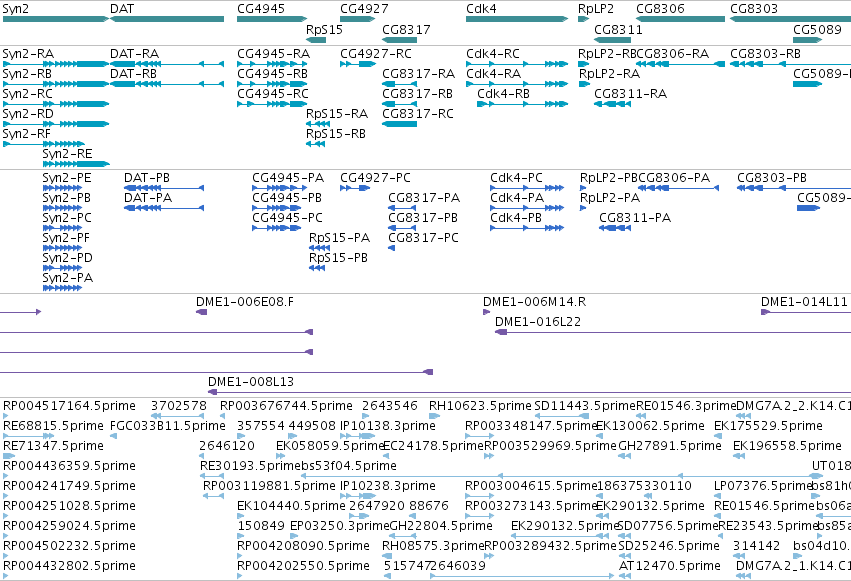Click EST RH10623.5prime
Image resolution: width=851 pixels, height=581 pixels.
pos(480,406)
